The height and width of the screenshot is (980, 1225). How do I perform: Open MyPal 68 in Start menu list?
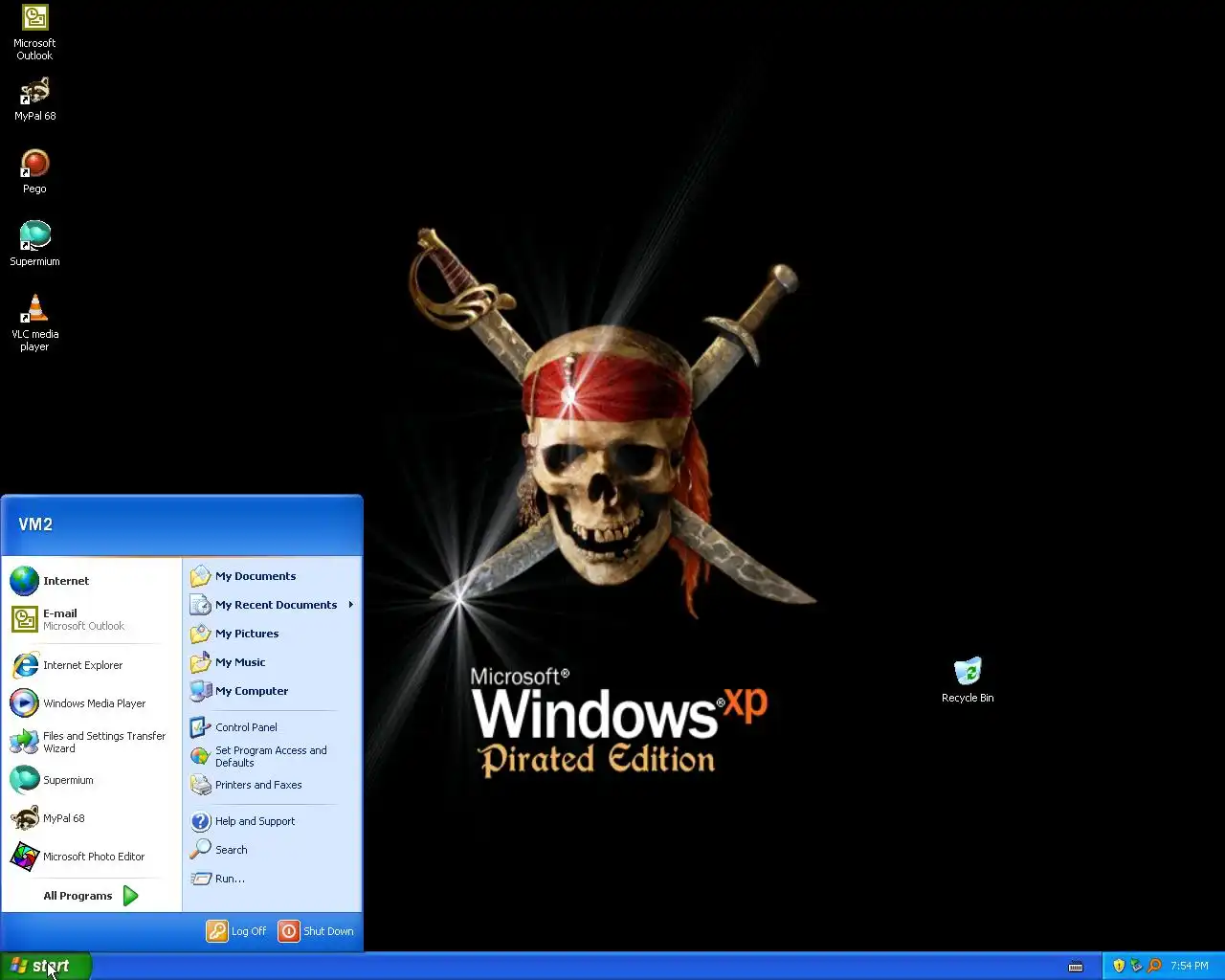92,818
